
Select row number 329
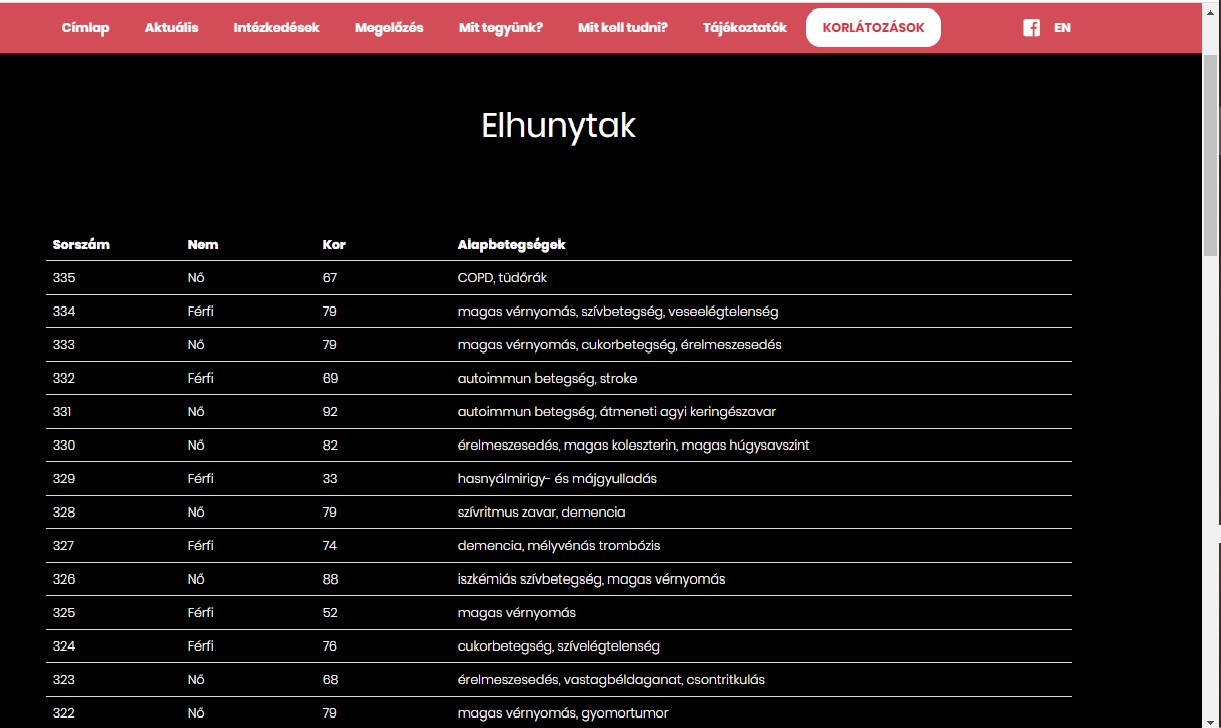[64, 479]
